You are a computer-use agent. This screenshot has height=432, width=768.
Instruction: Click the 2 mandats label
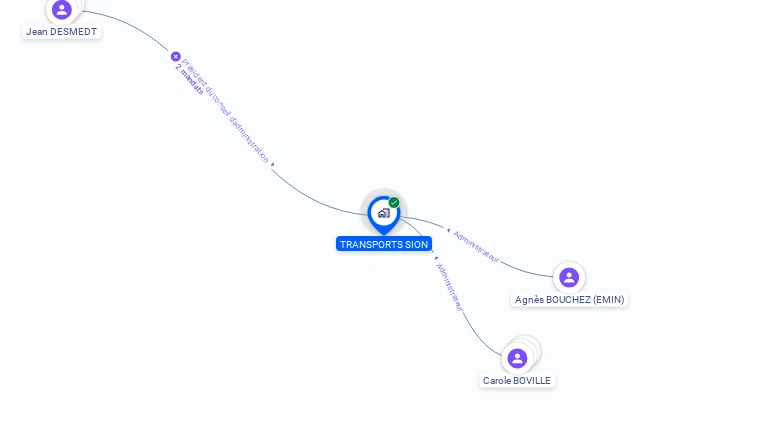(189, 79)
